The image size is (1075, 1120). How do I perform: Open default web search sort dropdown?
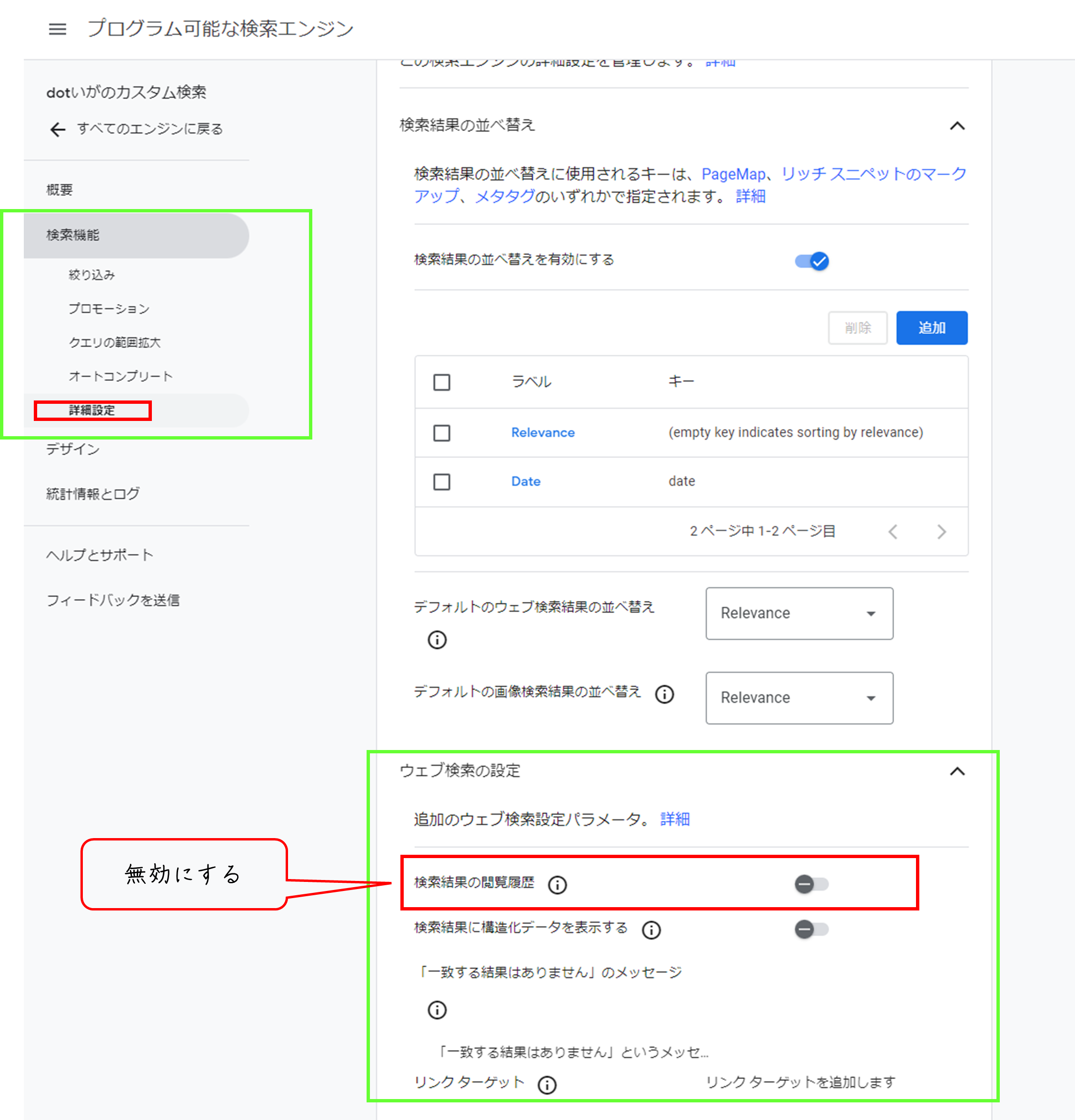(x=798, y=613)
